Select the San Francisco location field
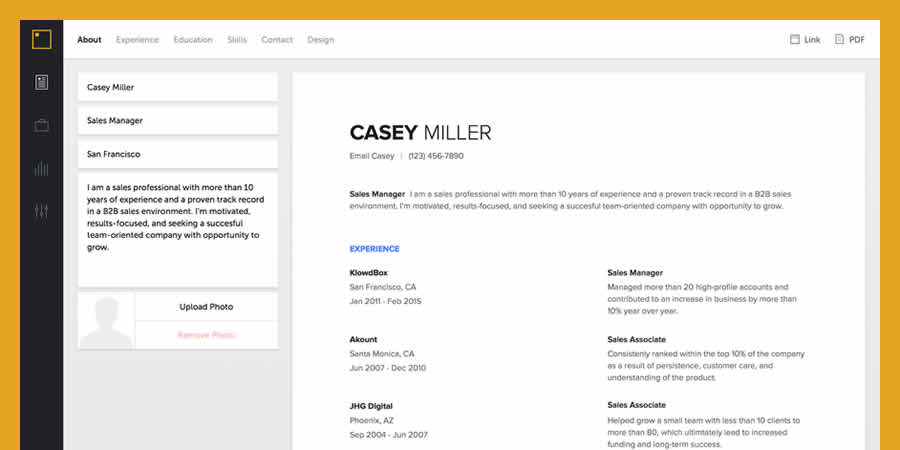This screenshot has height=450, width=900. coord(177,154)
